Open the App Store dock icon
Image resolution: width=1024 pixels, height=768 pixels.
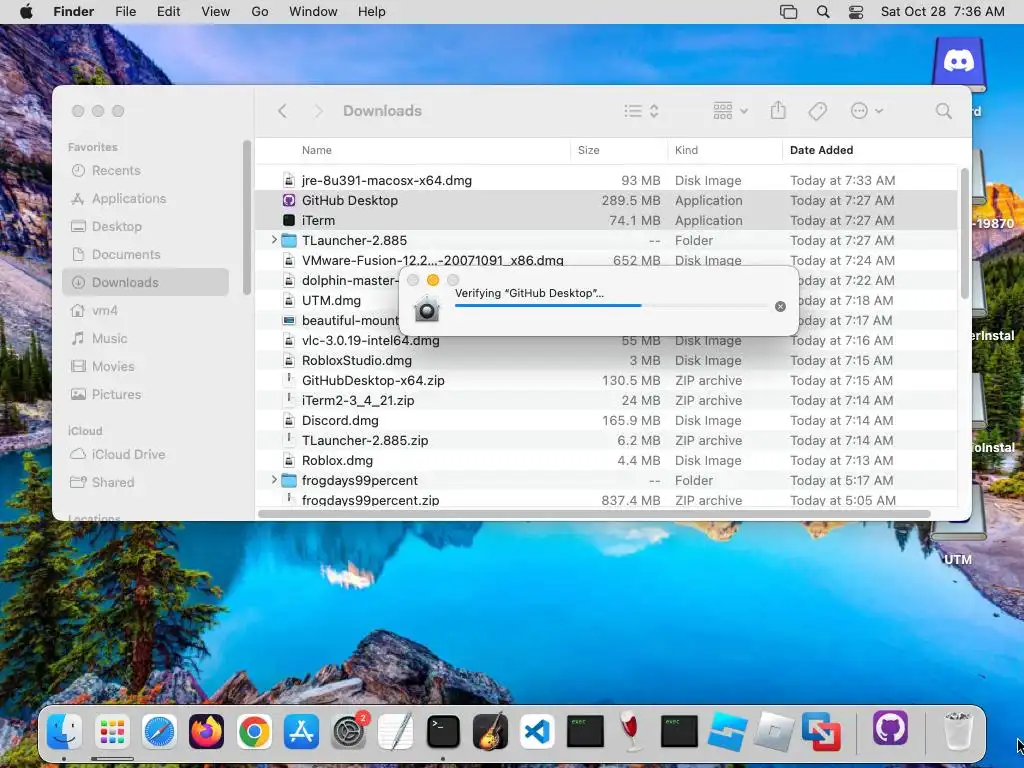[x=301, y=731]
